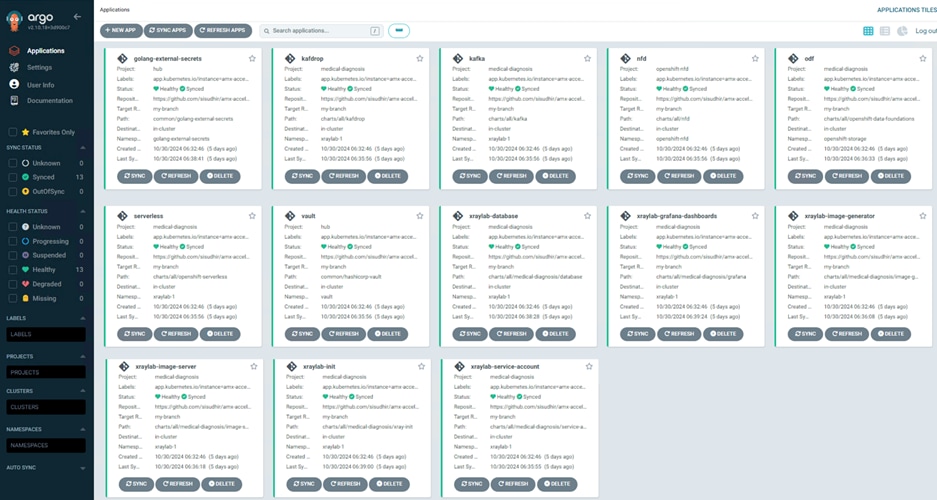
Task: Sync the xraylab-init application
Action: 304,484
